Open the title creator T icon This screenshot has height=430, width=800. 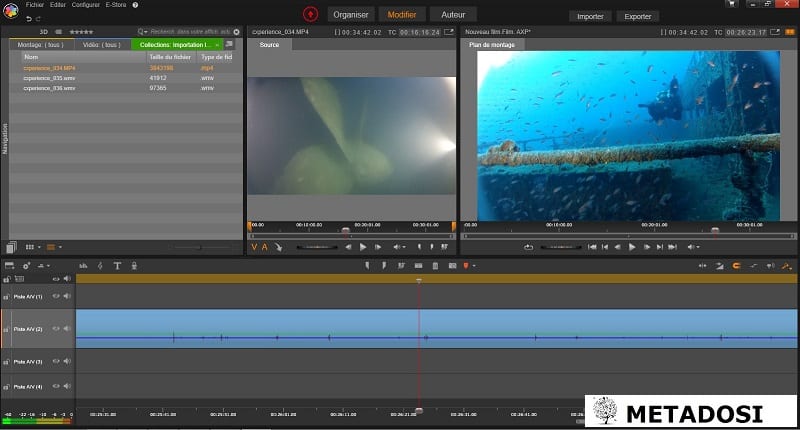coord(117,266)
